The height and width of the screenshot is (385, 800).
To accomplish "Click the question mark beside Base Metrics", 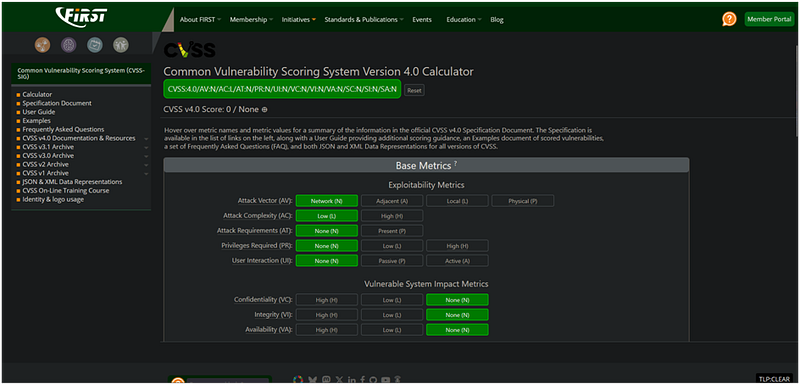I will 456,163.
